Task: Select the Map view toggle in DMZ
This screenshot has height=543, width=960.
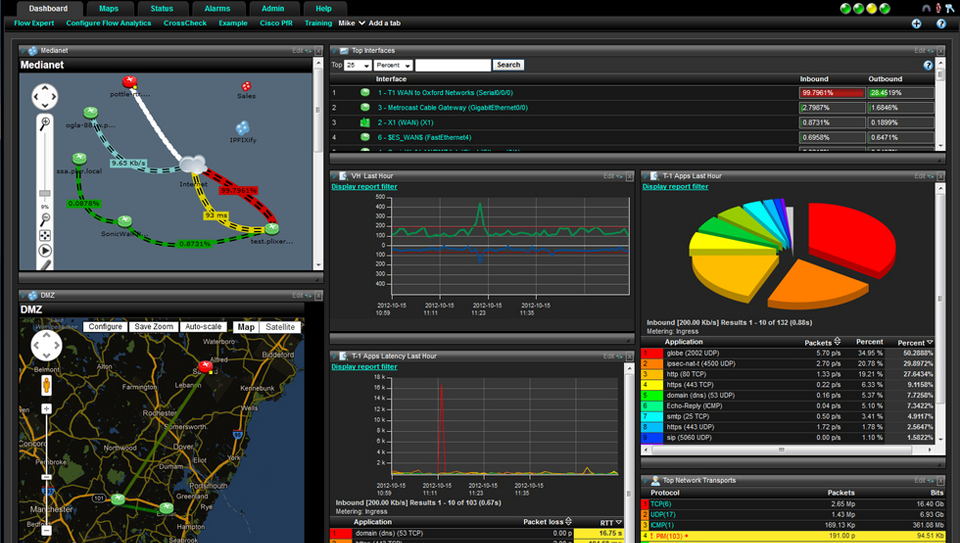Action: coord(246,327)
